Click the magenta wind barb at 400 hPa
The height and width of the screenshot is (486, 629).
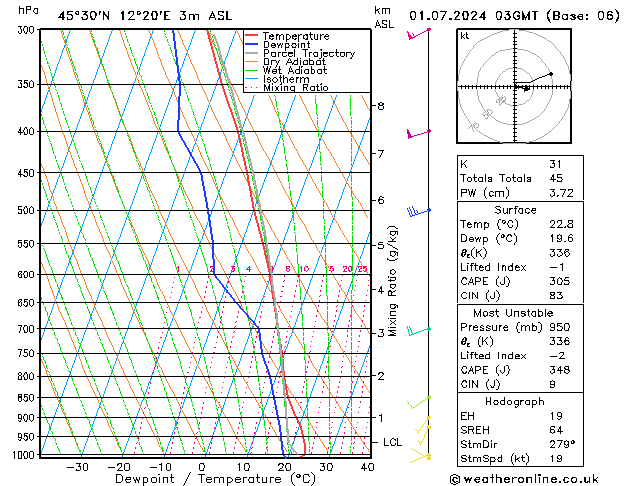pyautogui.click(x=419, y=134)
